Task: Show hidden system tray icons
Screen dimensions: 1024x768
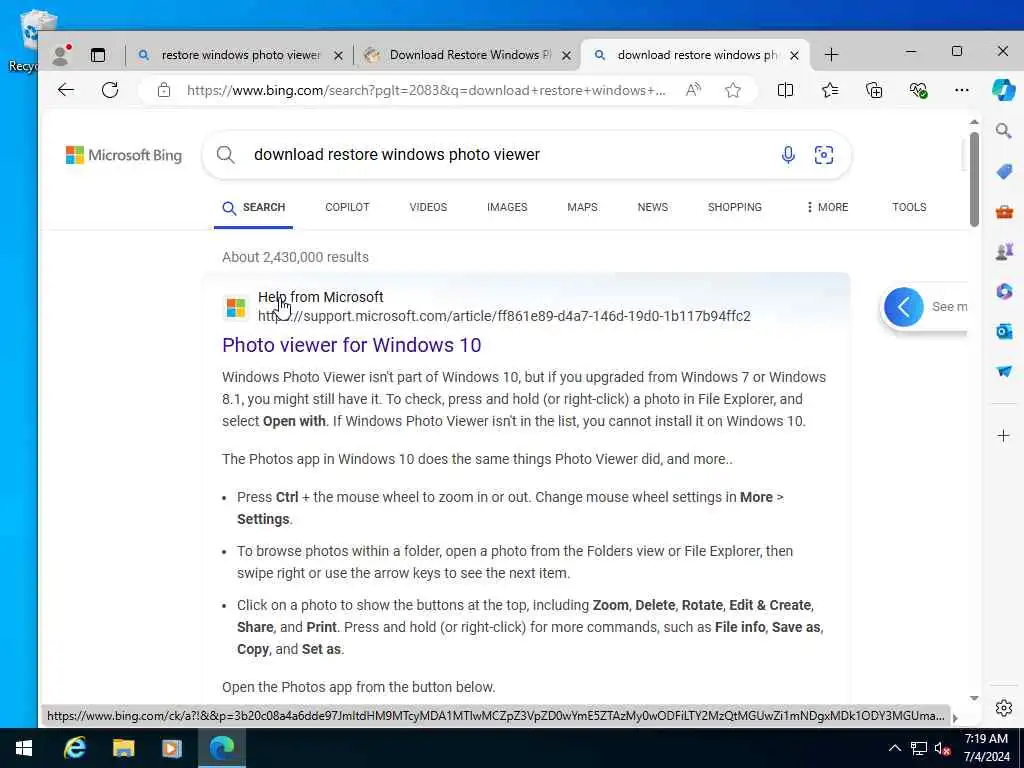Action: (895, 748)
